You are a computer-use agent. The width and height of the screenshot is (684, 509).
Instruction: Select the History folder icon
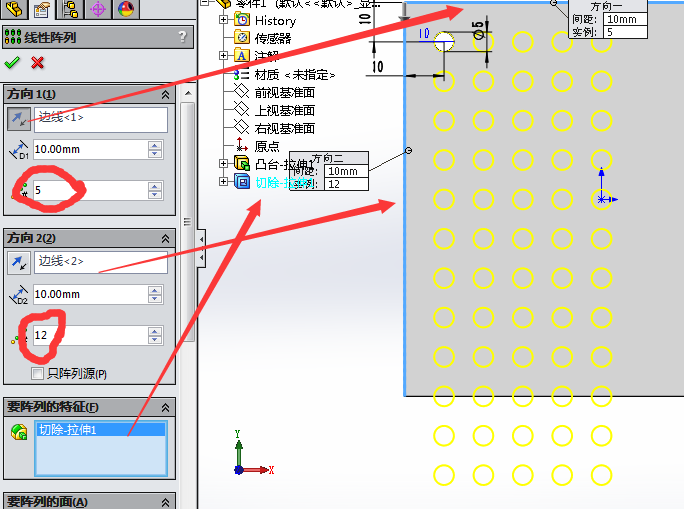[x=242, y=20]
